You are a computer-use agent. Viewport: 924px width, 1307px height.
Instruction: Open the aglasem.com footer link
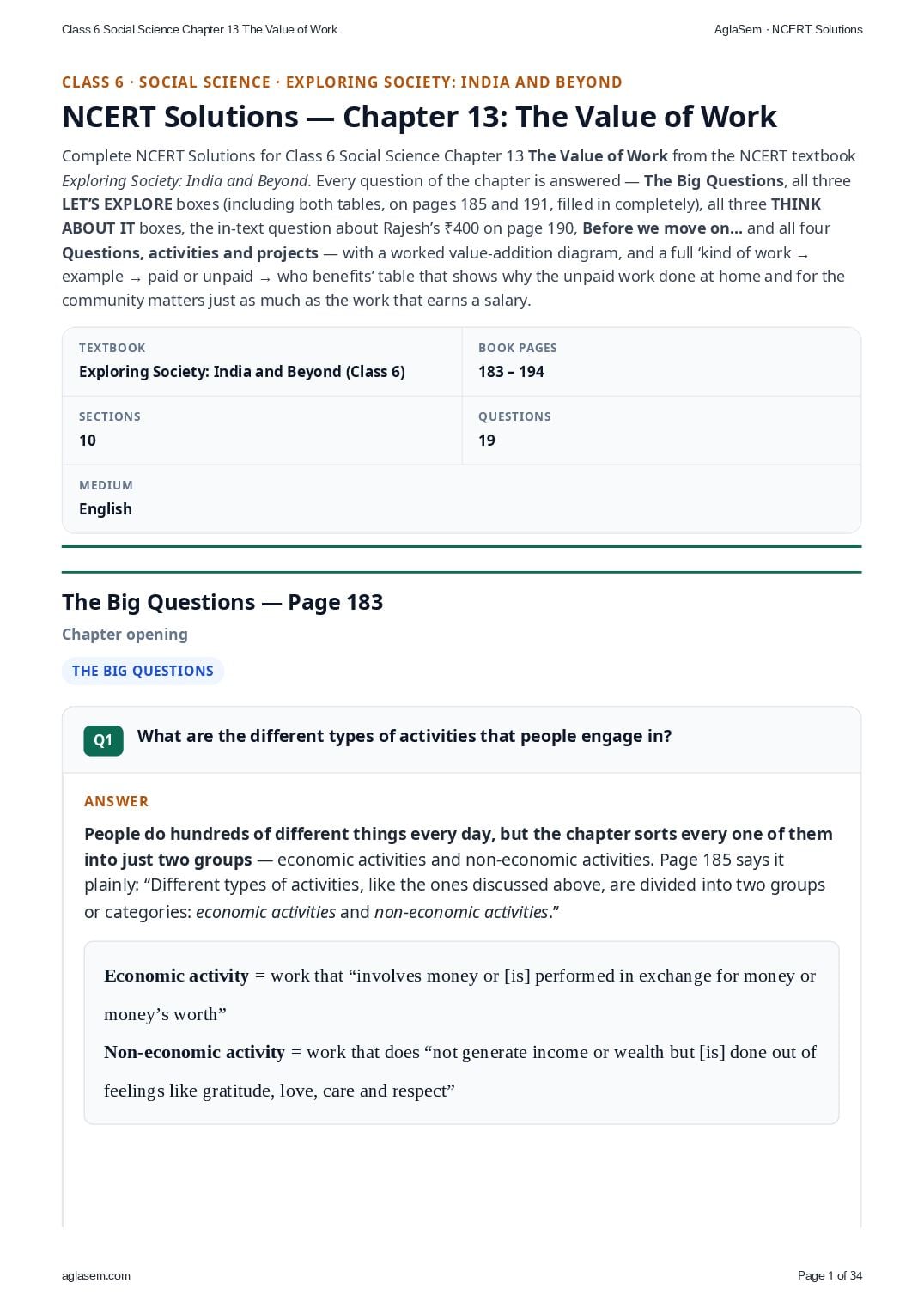(x=96, y=1275)
